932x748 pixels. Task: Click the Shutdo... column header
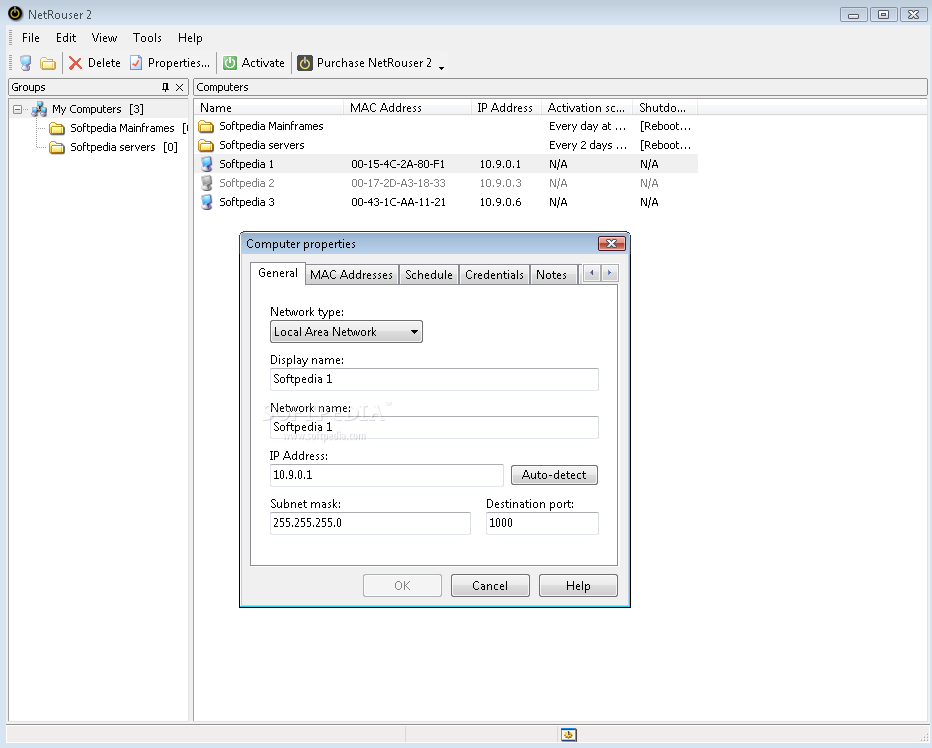665,108
